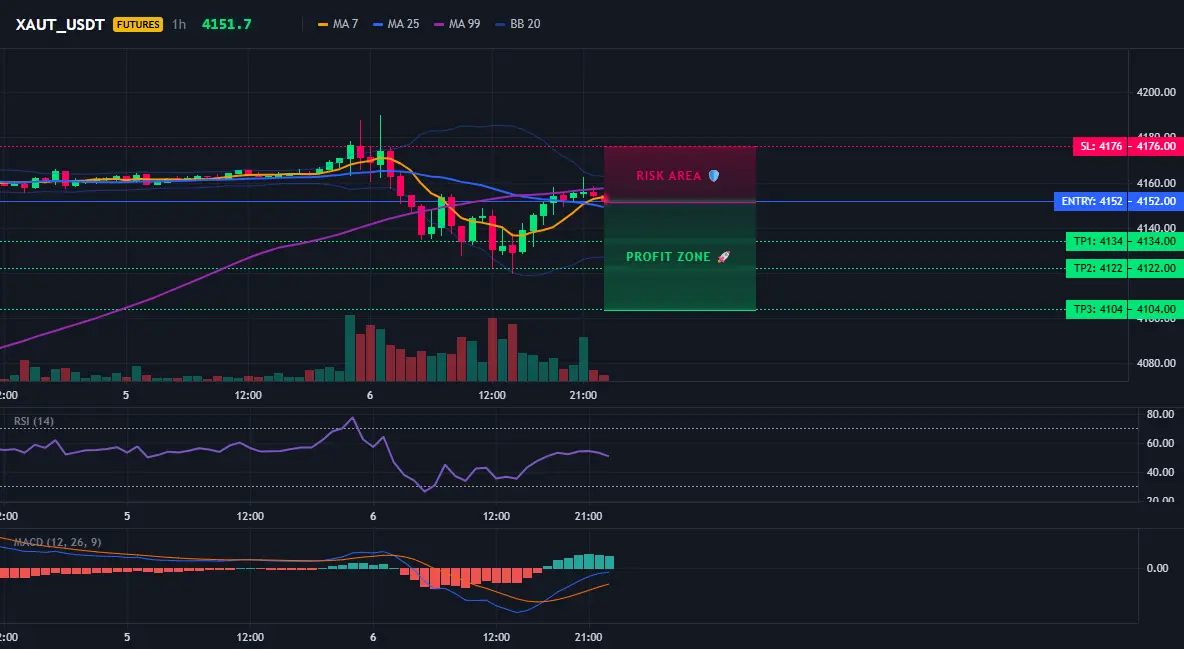This screenshot has height=649, width=1184.
Task: Click the 4080.00 price axis value
Action: tap(1156, 363)
